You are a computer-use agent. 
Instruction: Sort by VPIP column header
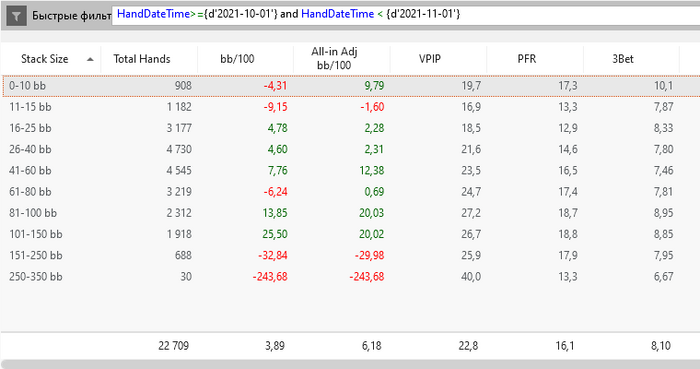click(x=438, y=58)
